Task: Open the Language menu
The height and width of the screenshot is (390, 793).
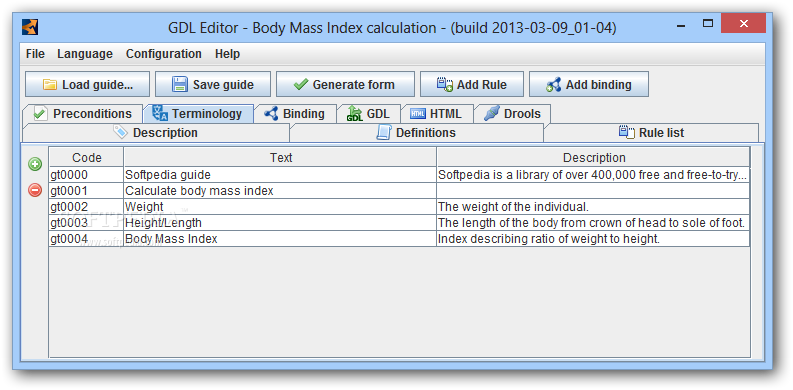Action: click(85, 54)
